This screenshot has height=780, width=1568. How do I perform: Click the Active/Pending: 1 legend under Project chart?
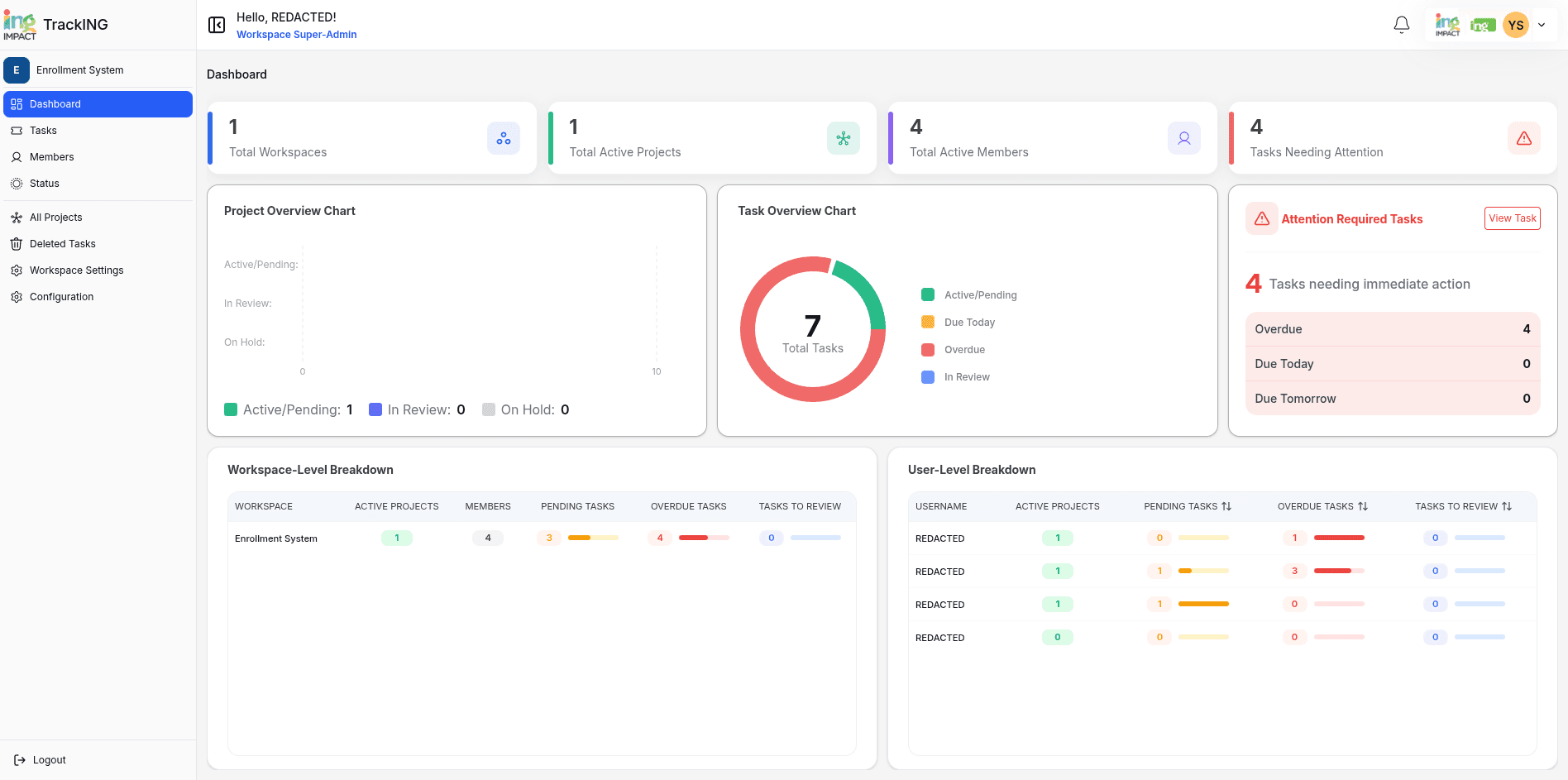289,409
